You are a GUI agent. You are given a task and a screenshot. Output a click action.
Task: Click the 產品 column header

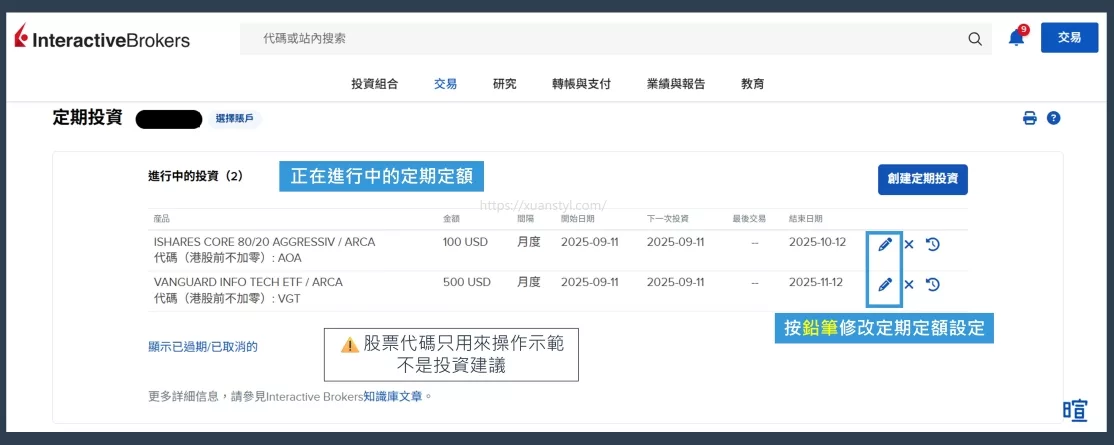coord(161,219)
